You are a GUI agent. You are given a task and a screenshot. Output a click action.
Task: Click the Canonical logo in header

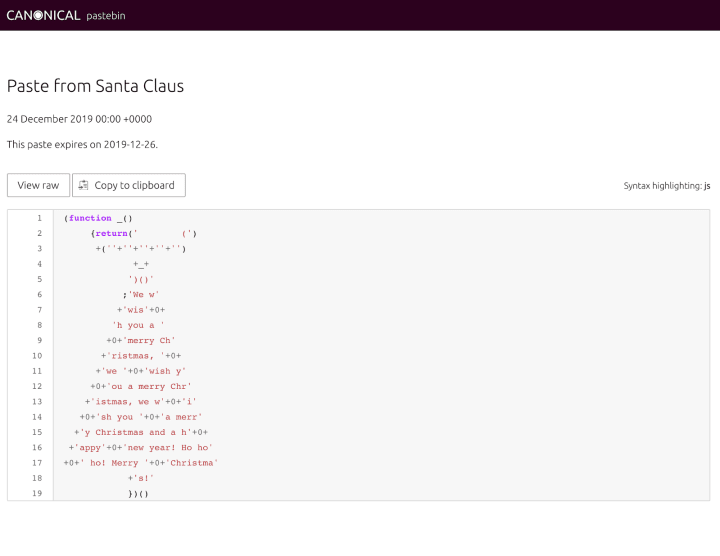[x=43, y=15]
